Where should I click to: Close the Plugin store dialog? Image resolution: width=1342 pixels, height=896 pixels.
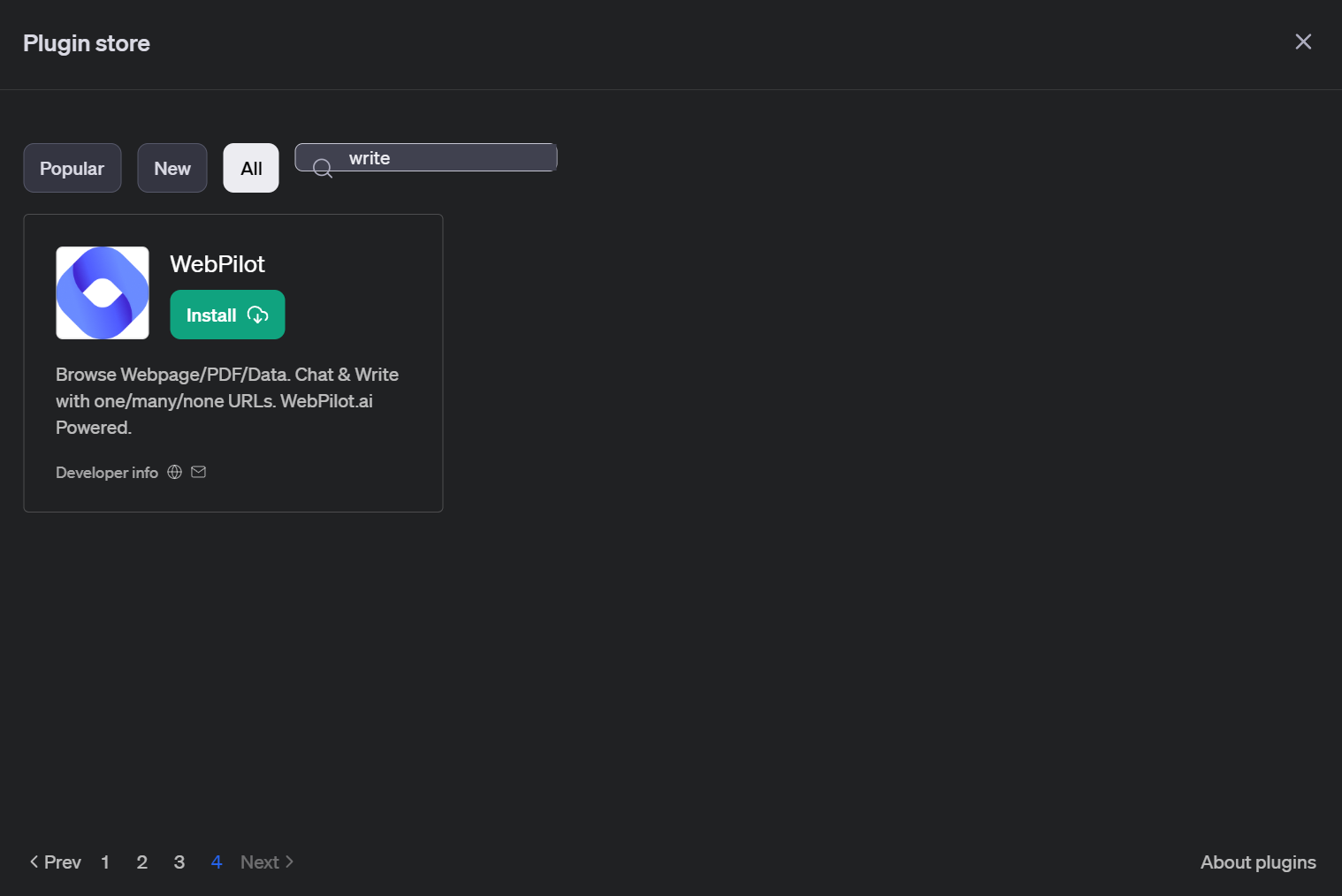1302,42
